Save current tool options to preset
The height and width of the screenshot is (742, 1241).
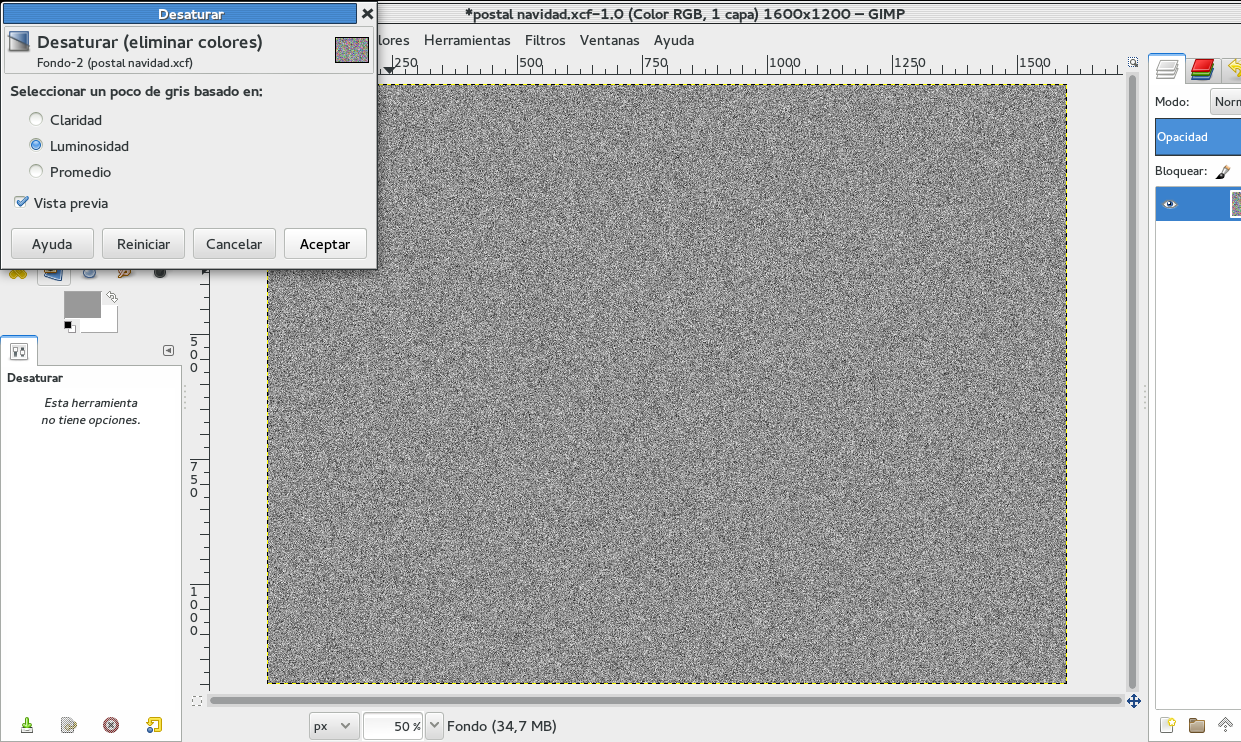pyautogui.click(x=27, y=725)
